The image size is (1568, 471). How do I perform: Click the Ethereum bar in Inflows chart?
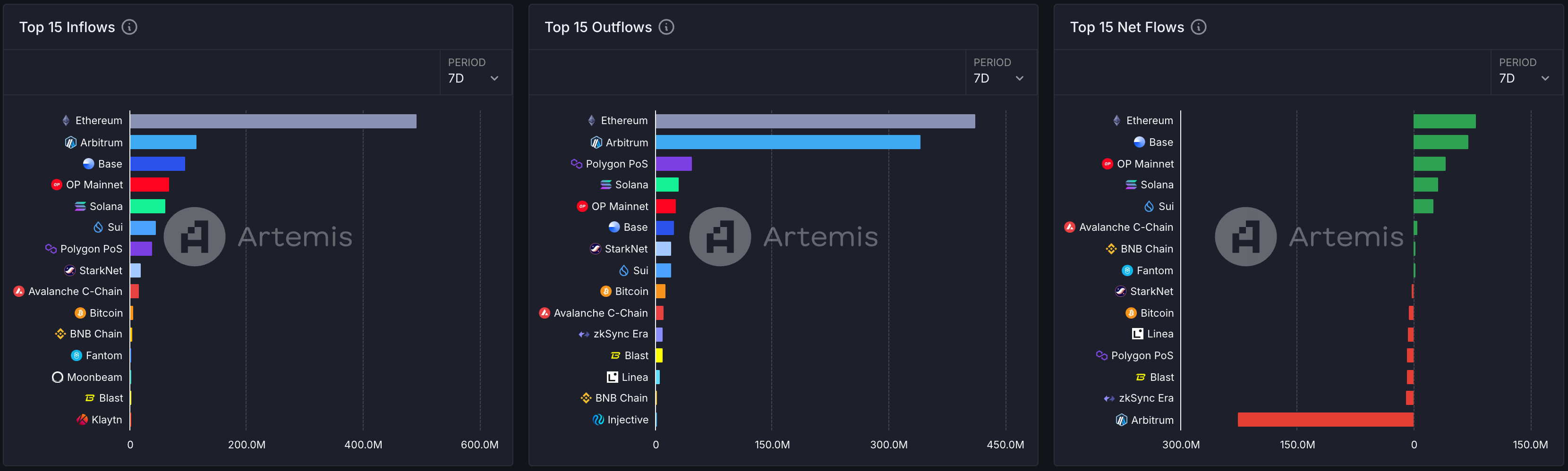(273, 121)
